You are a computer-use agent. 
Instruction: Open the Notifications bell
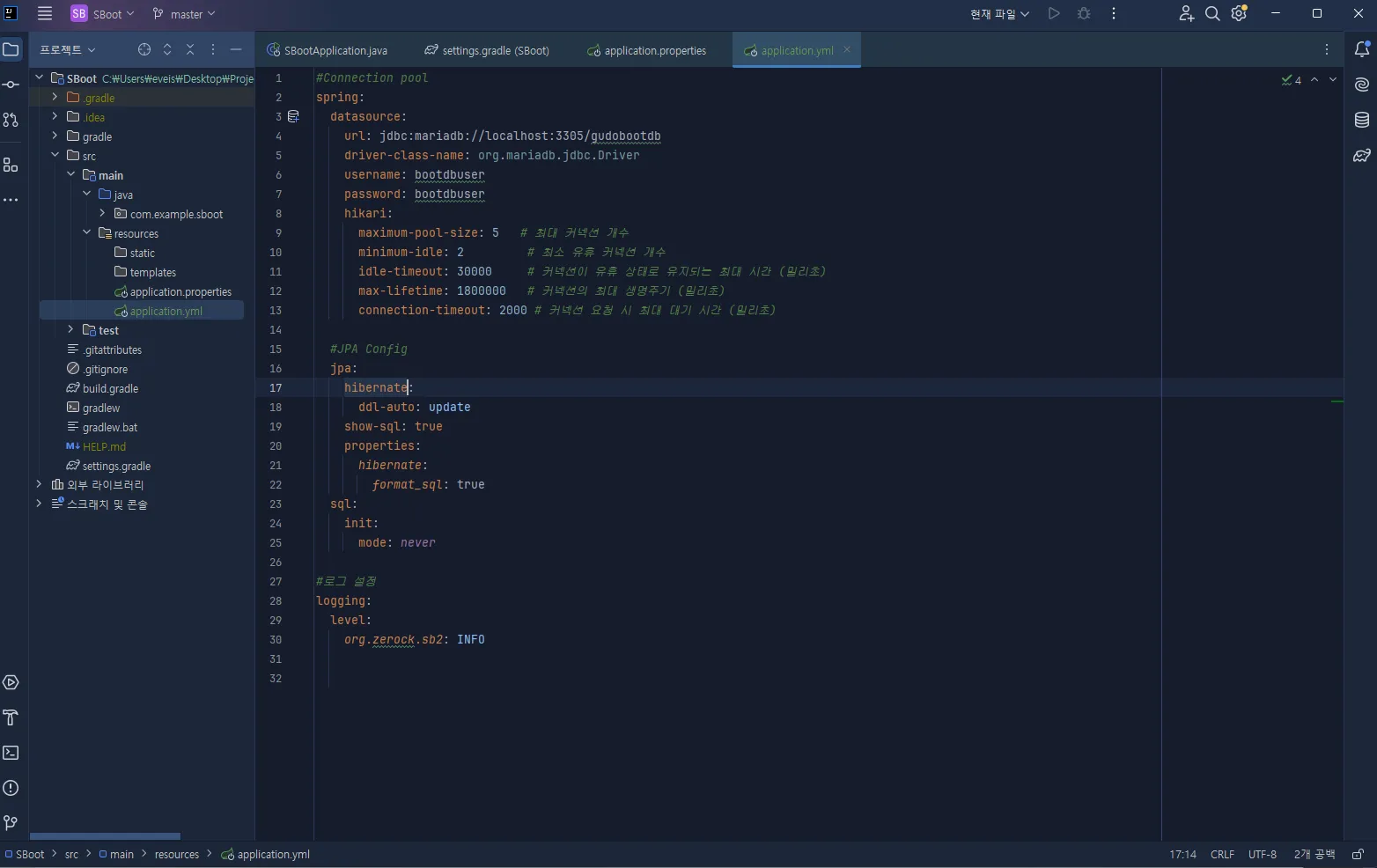pos(1362,49)
